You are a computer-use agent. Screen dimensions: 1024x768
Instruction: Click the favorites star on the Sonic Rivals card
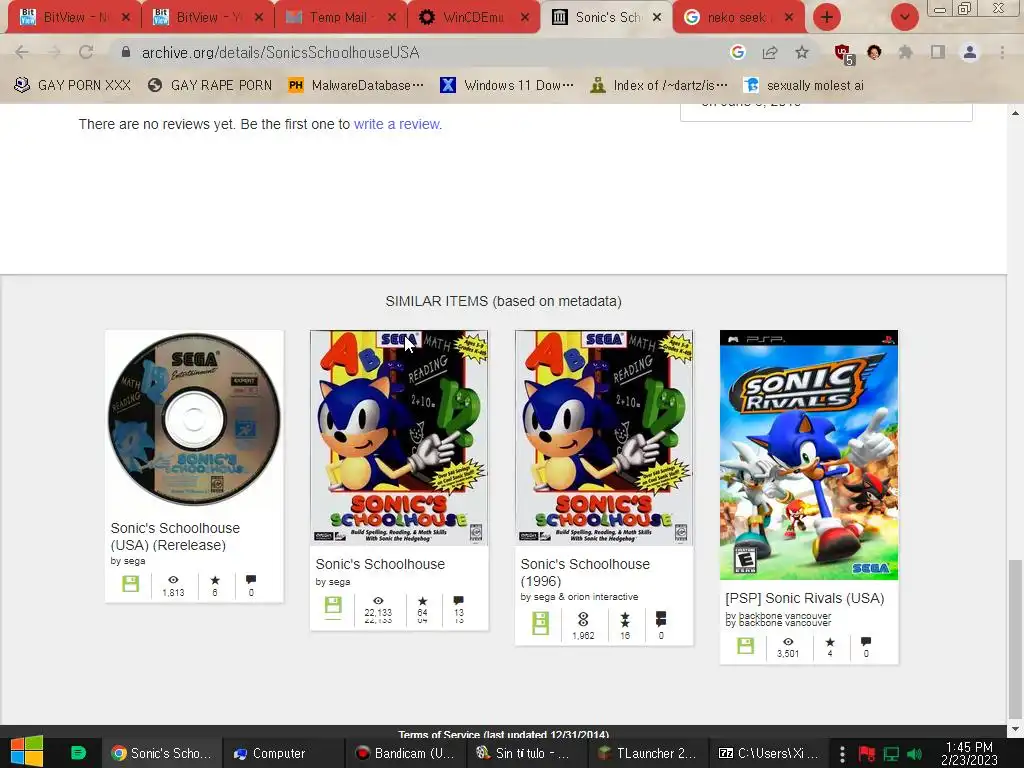pos(830,642)
